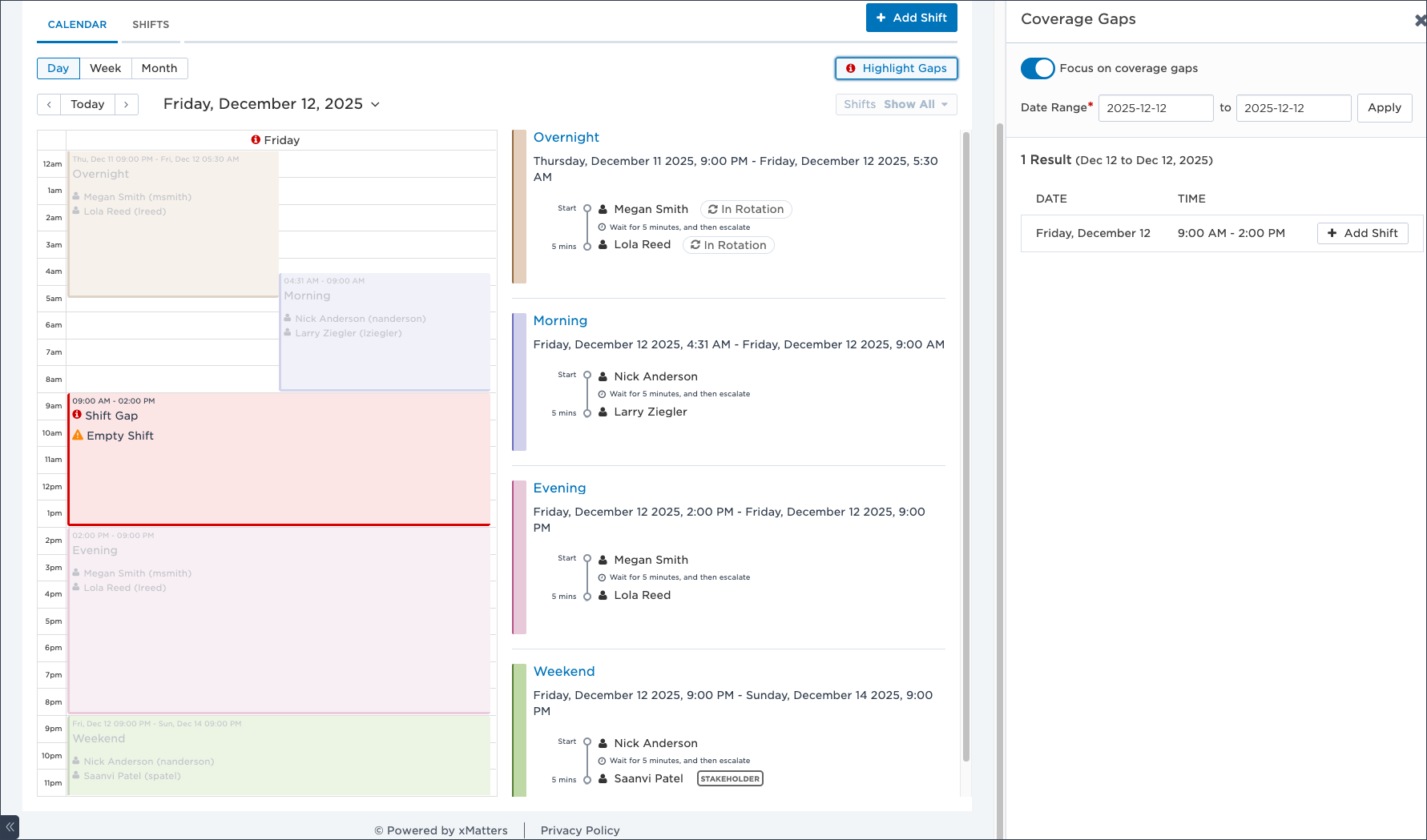1427x840 pixels.
Task: Click Add Shift in the gap result row
Action: 1362,233
